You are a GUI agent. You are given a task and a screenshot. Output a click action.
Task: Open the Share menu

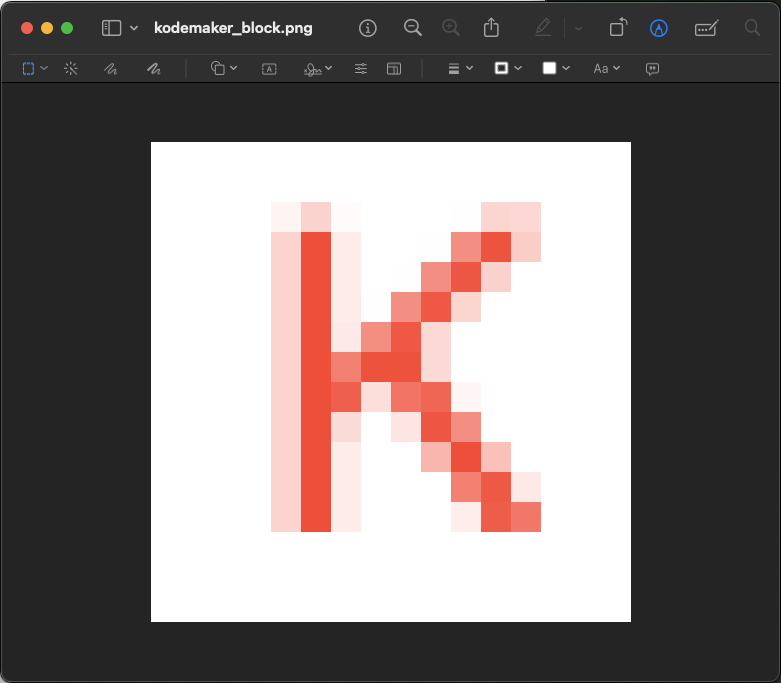(x=491, y=28)
